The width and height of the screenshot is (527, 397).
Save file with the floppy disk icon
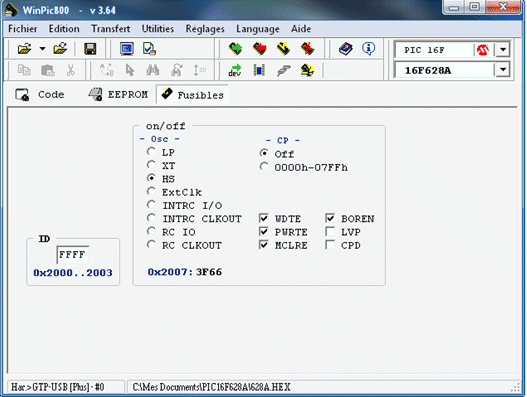click(90, 49)
